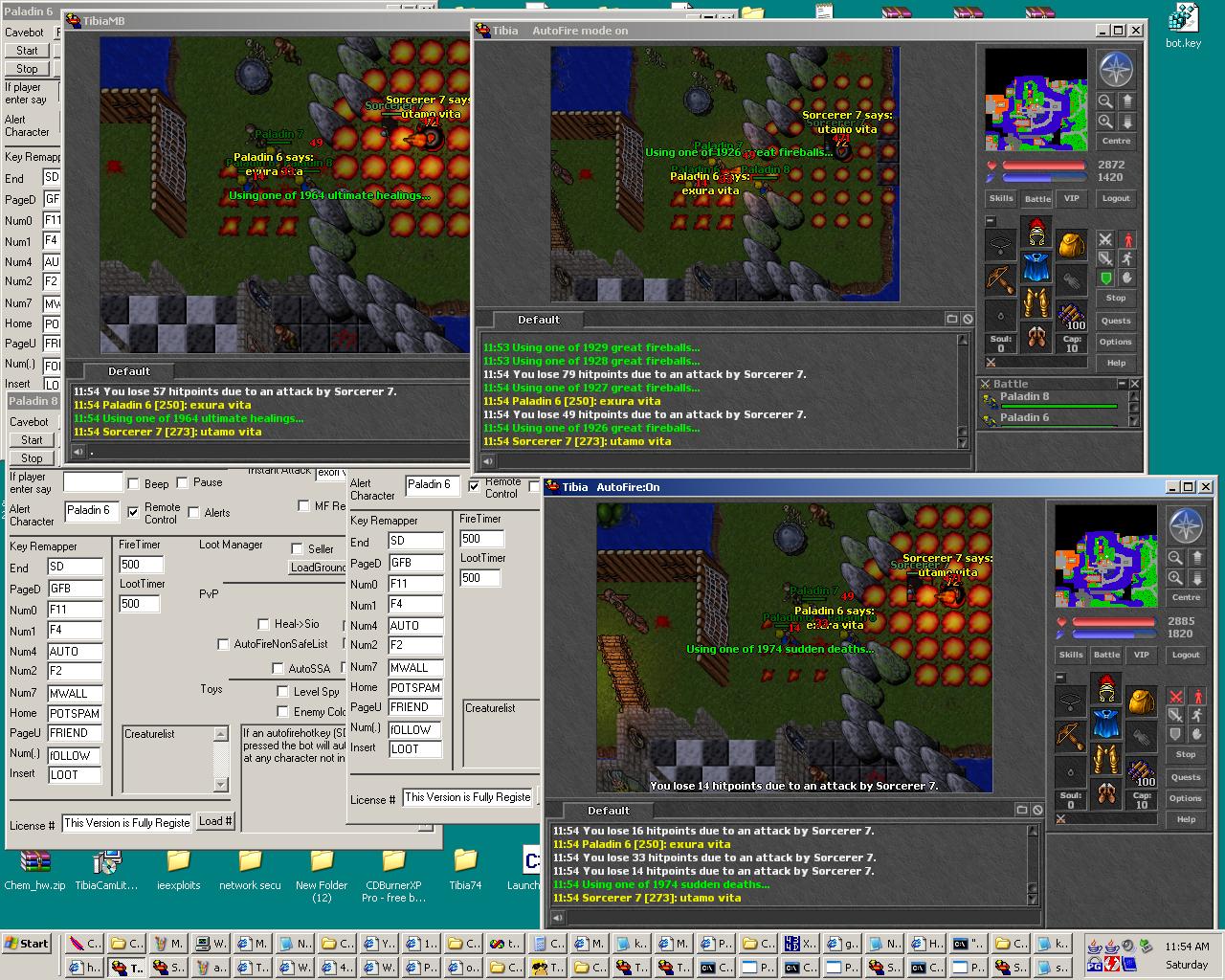Select Default chat tab in AutoFire mode on window
This screenshot has width=1225, height=980.
(x=539, y=320)
